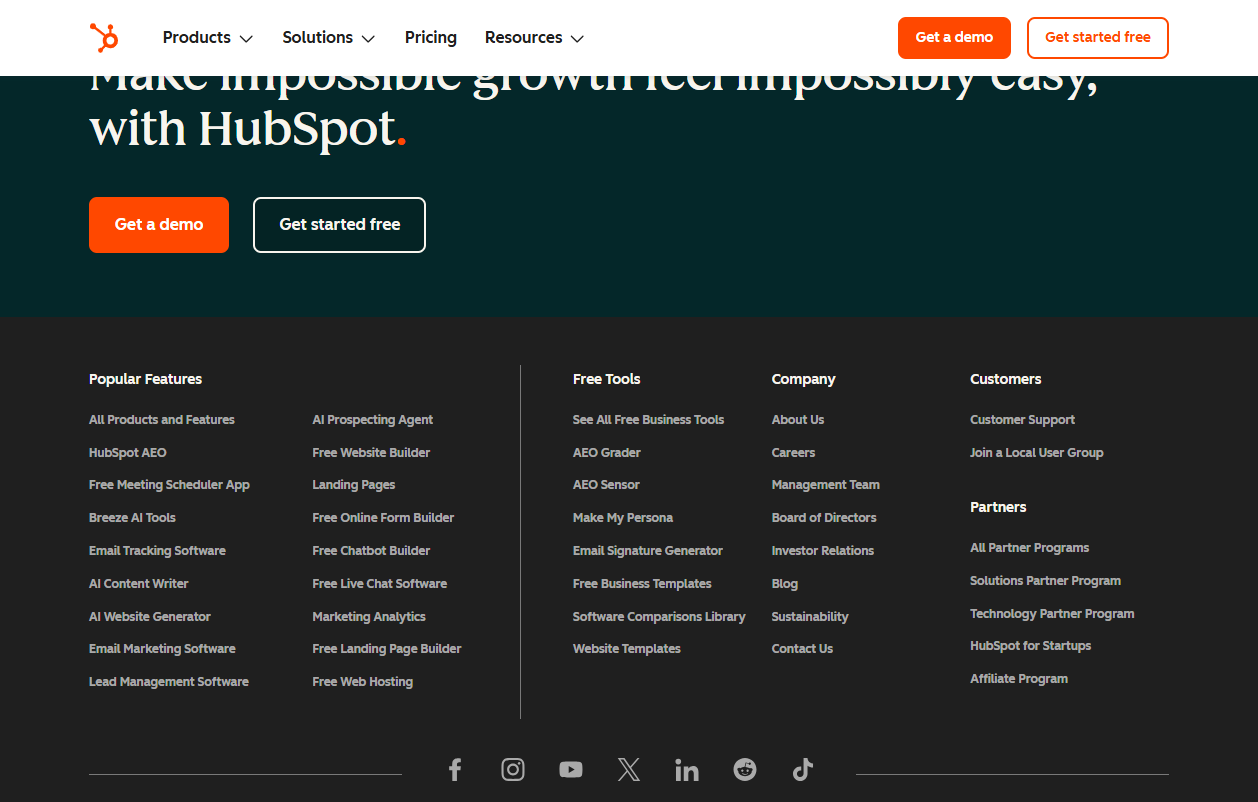Open Email Tracking Software link

(x=157, y=551)
